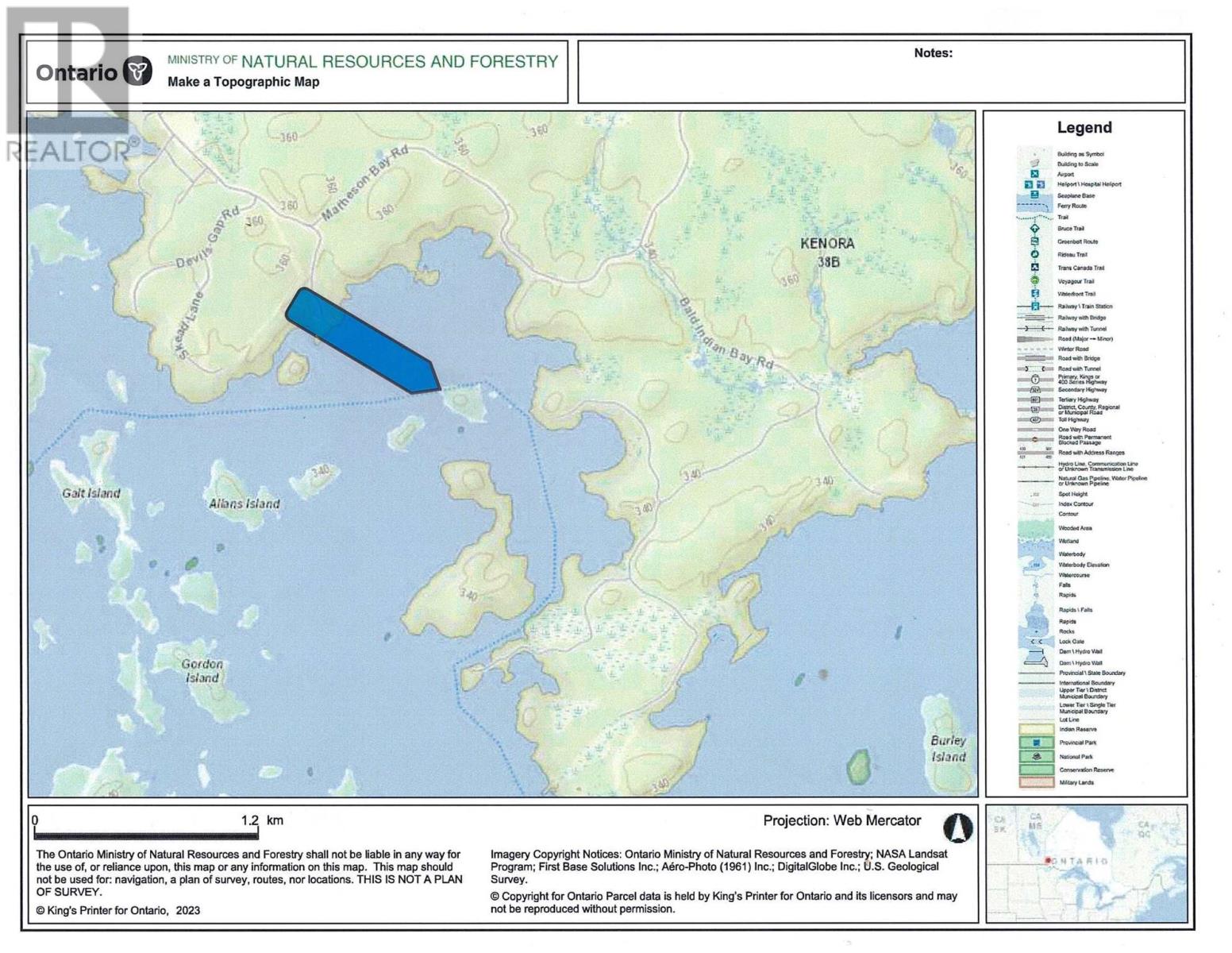
Task: Click the Winter Road legend label
Action: click(x=1072, y=349)
